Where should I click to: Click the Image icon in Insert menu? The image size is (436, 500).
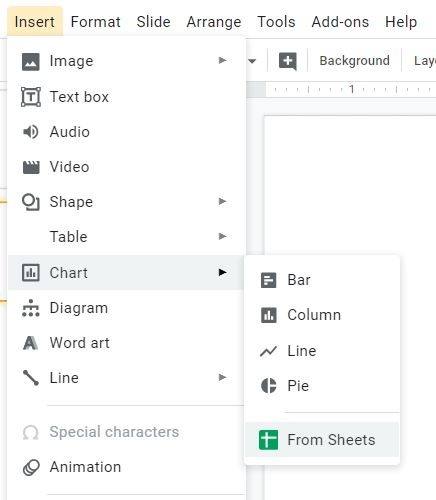tap(31, 61)
